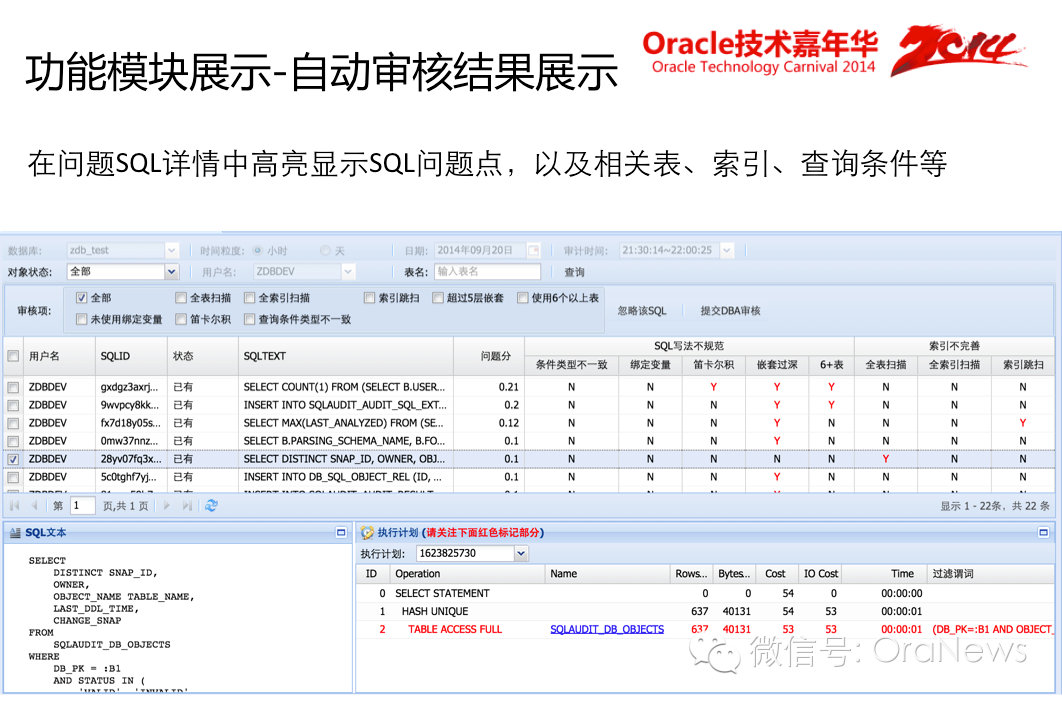
Task: Open the 对象状态 dropdown
Action: 171,272
